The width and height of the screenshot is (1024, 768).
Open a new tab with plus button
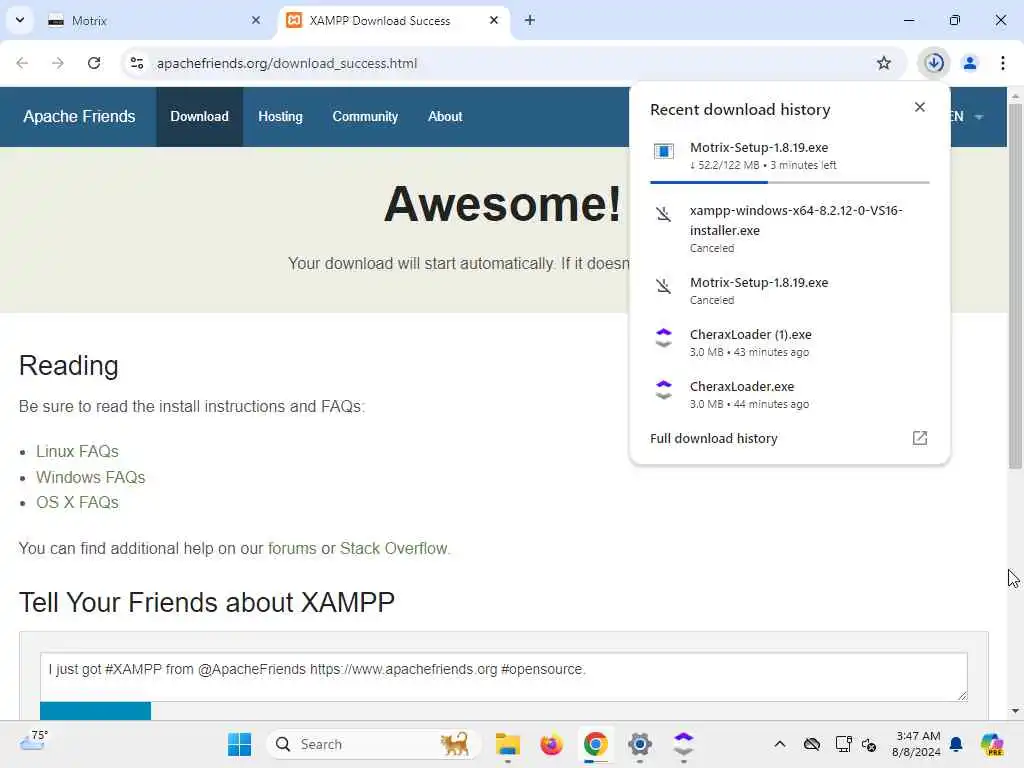pos(530,20)
